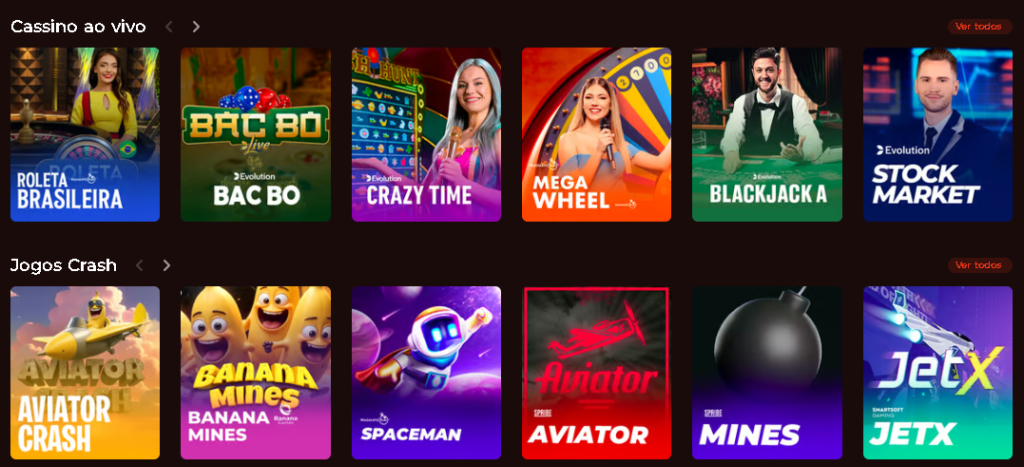Launch the Spaceman game
This screenshot has width=1024, height=467.
[426, 373]
